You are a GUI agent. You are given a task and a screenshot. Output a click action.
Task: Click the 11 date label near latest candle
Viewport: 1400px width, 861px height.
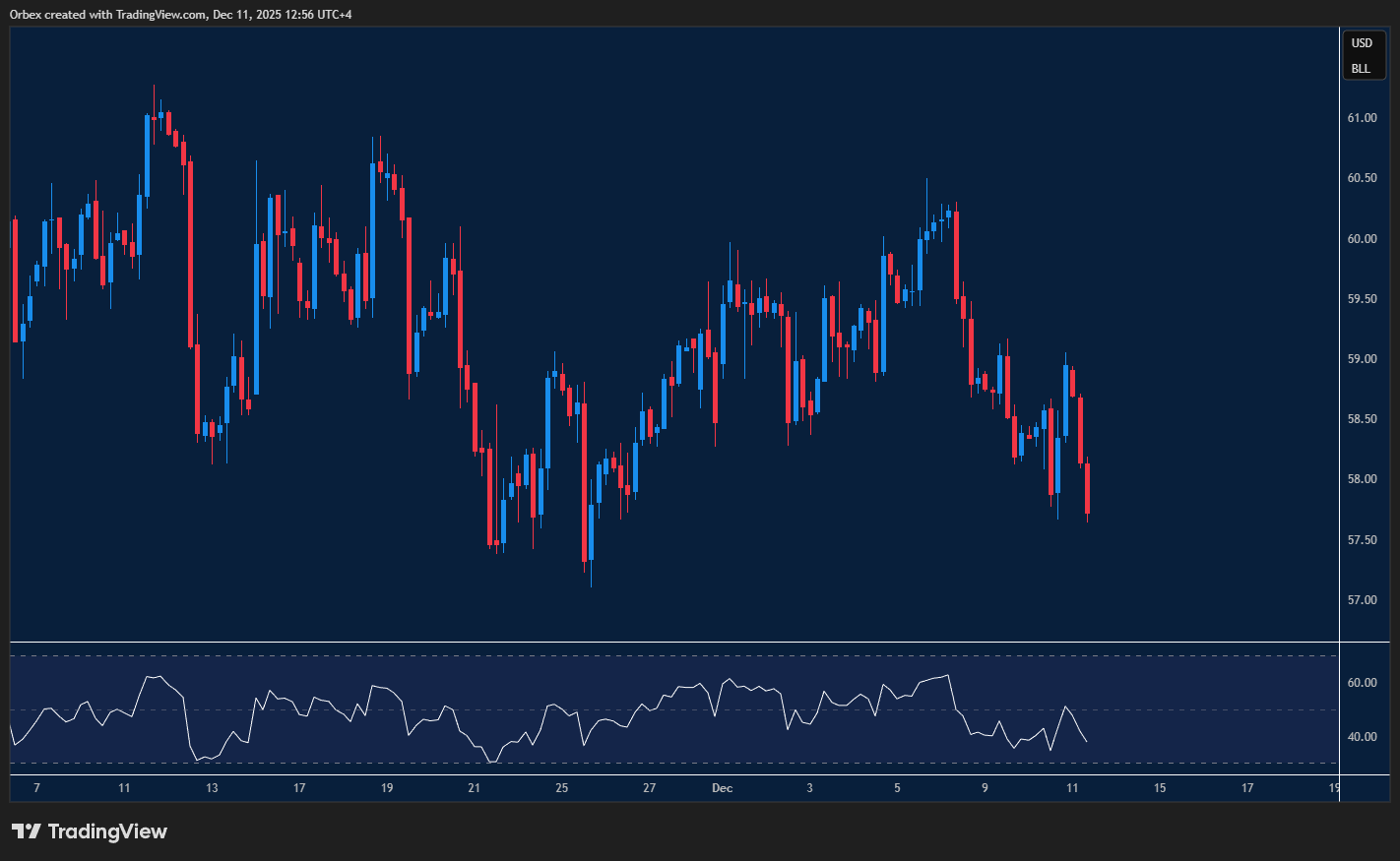[x=1073, y=788]
